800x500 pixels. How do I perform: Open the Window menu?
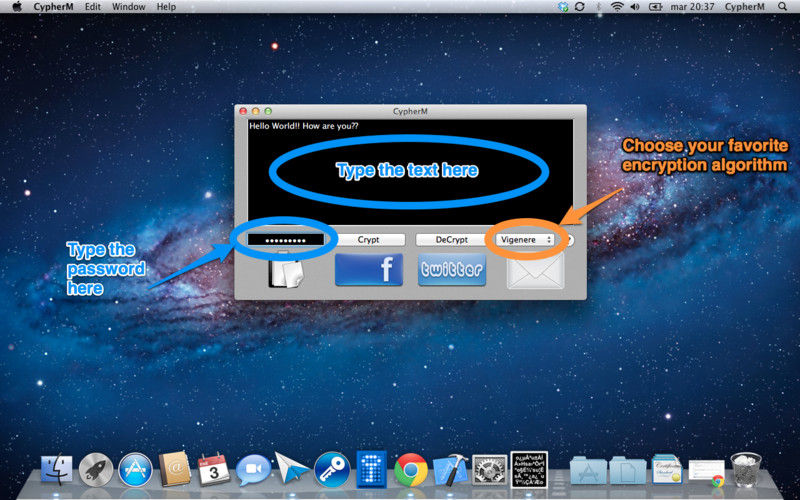click(128, 6)
